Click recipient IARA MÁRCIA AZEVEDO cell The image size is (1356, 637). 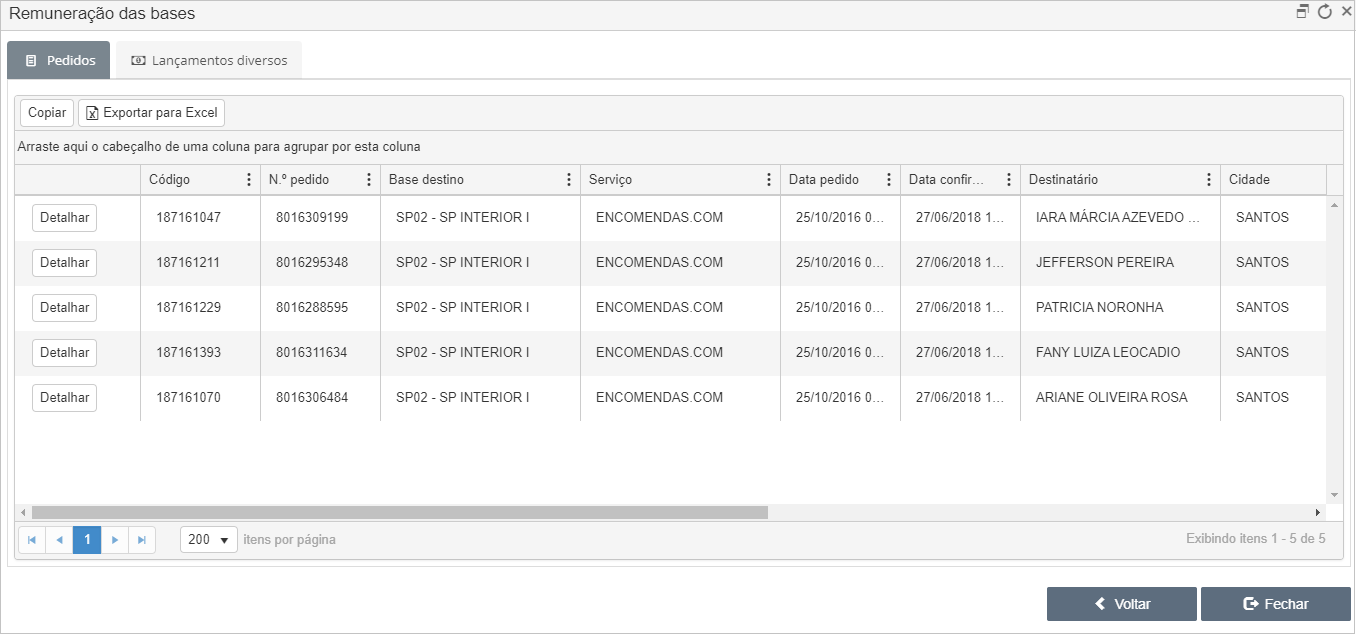tap(1121, 218)
